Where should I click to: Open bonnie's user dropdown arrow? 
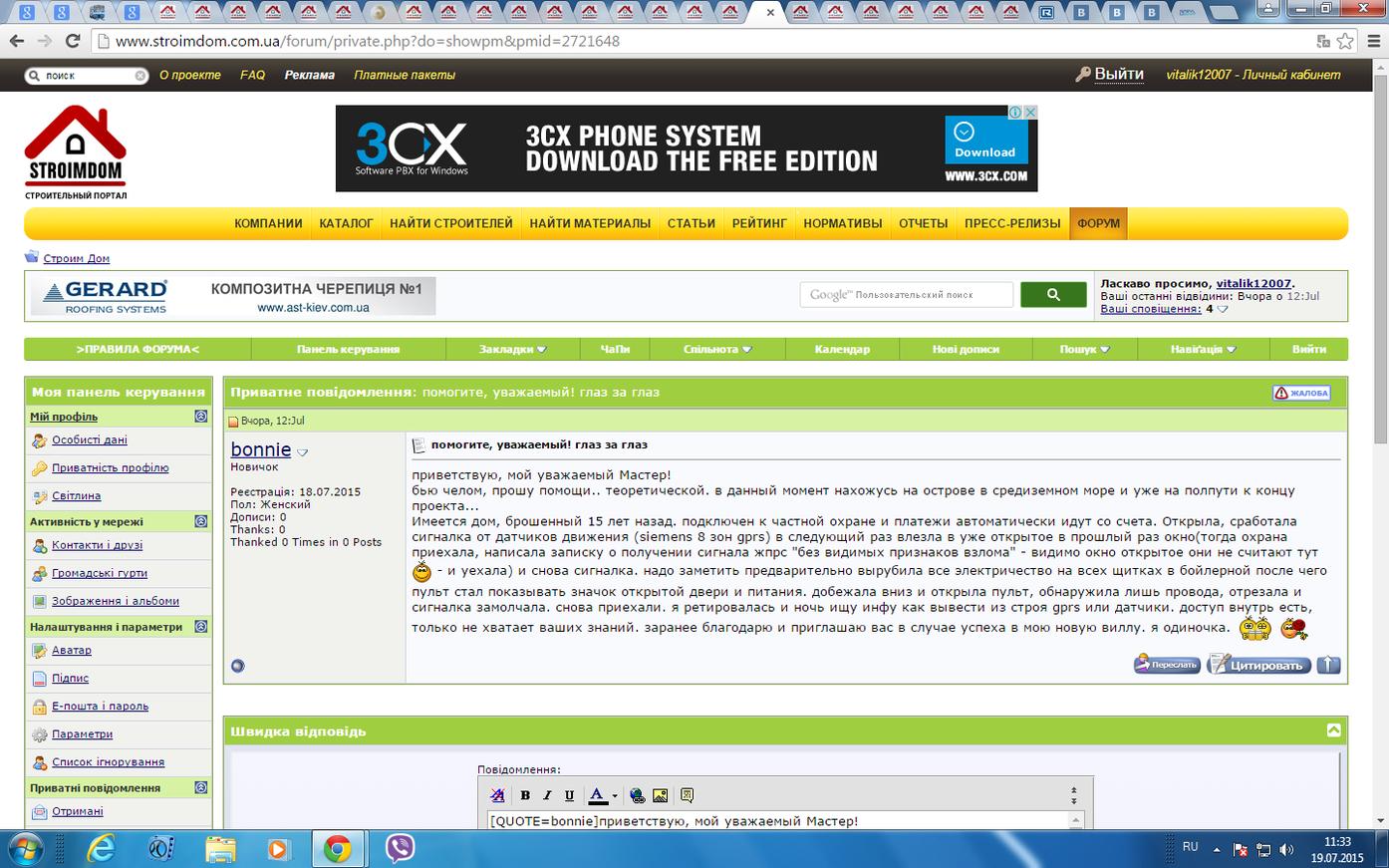(303, 452)
